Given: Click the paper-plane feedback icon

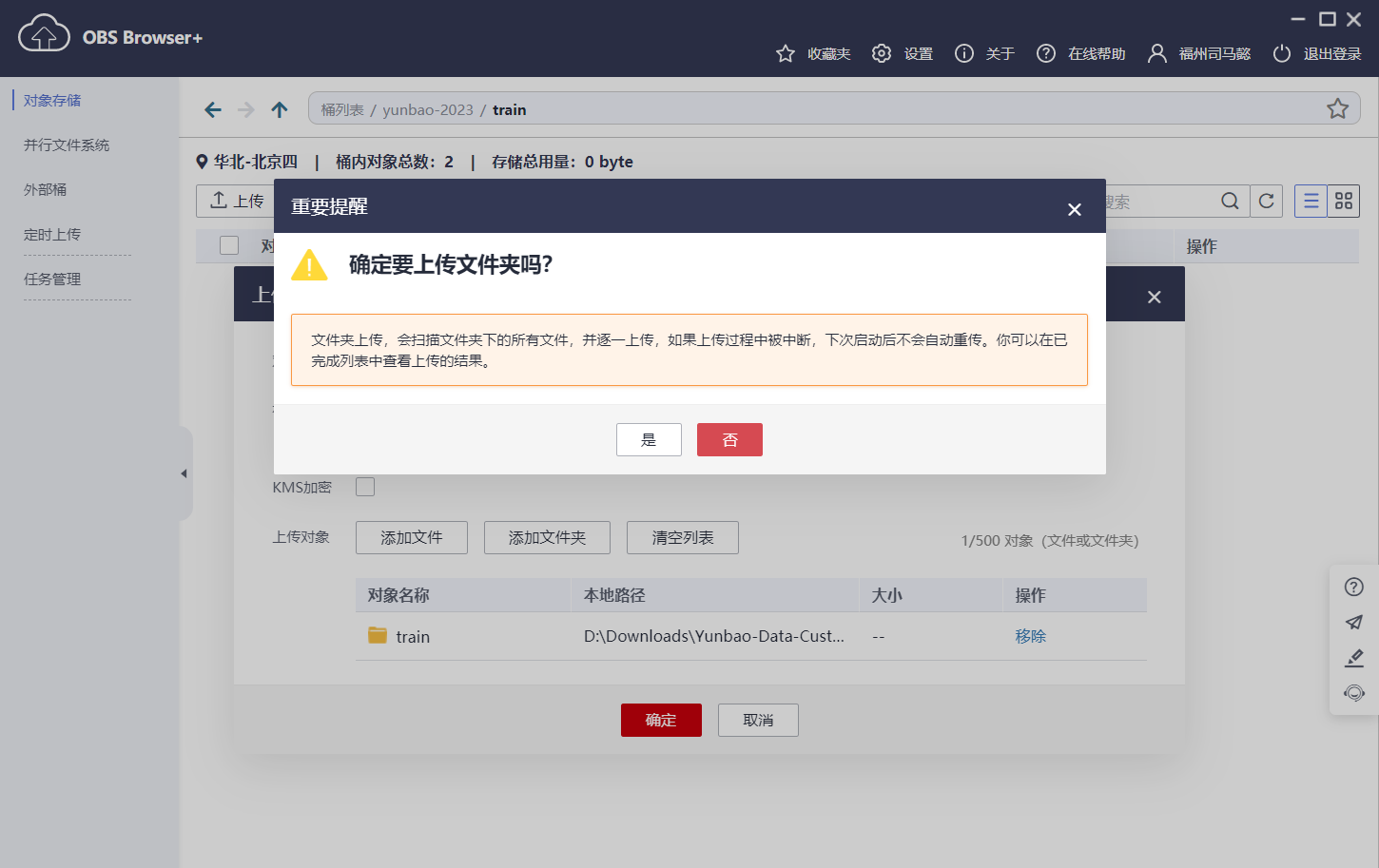Looking at the screenshot, I should tap(1353, 623).
